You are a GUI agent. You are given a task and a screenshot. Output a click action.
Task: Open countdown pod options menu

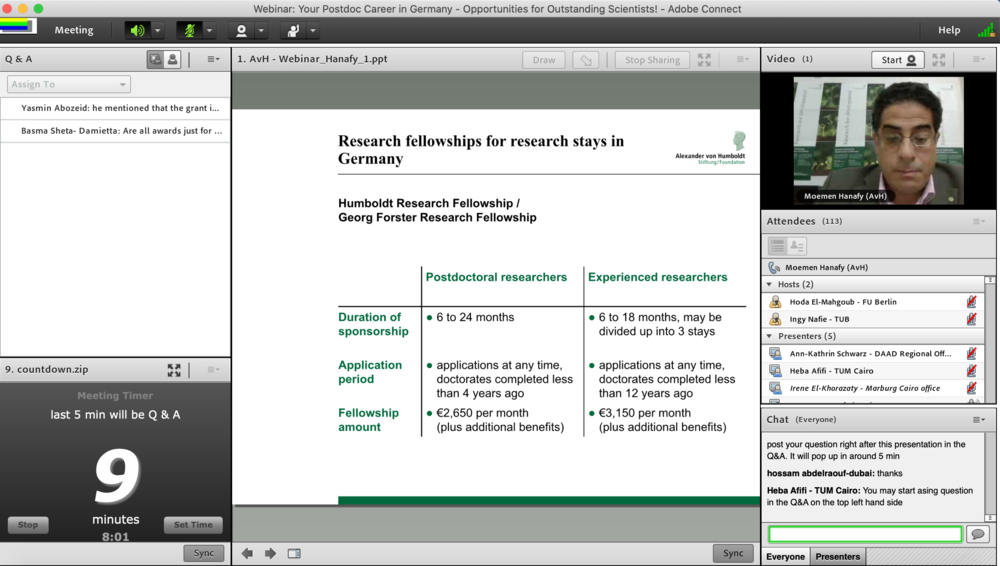[x=213, y=369]
